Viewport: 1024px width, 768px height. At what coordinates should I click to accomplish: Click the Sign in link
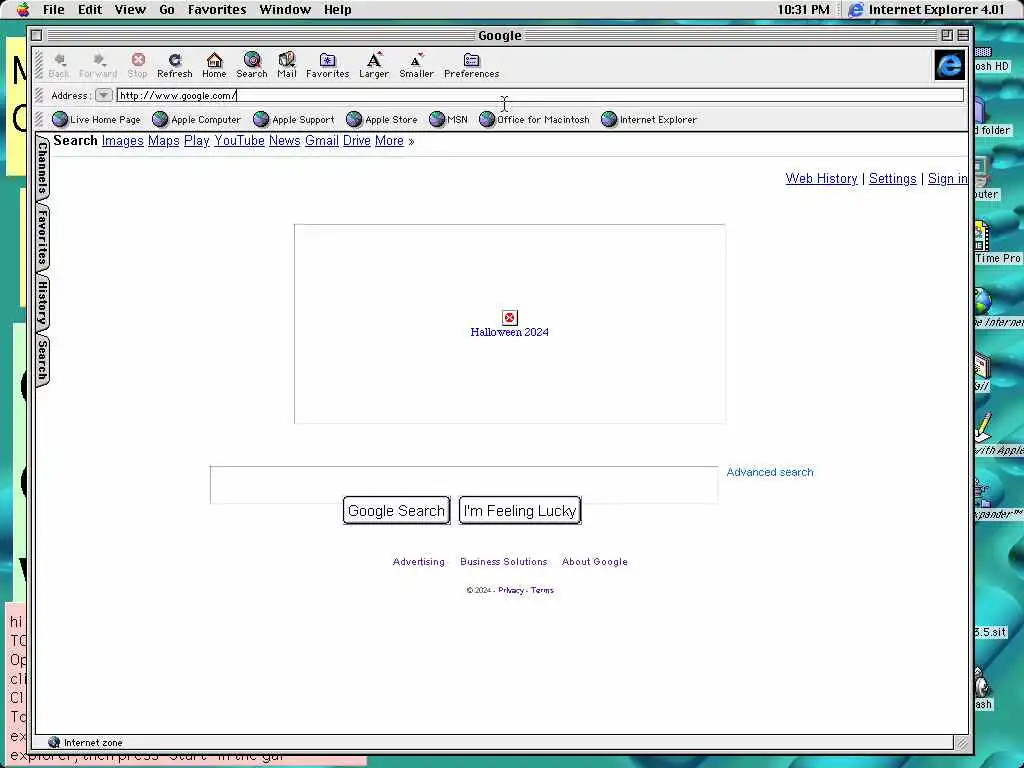point(948,178)
